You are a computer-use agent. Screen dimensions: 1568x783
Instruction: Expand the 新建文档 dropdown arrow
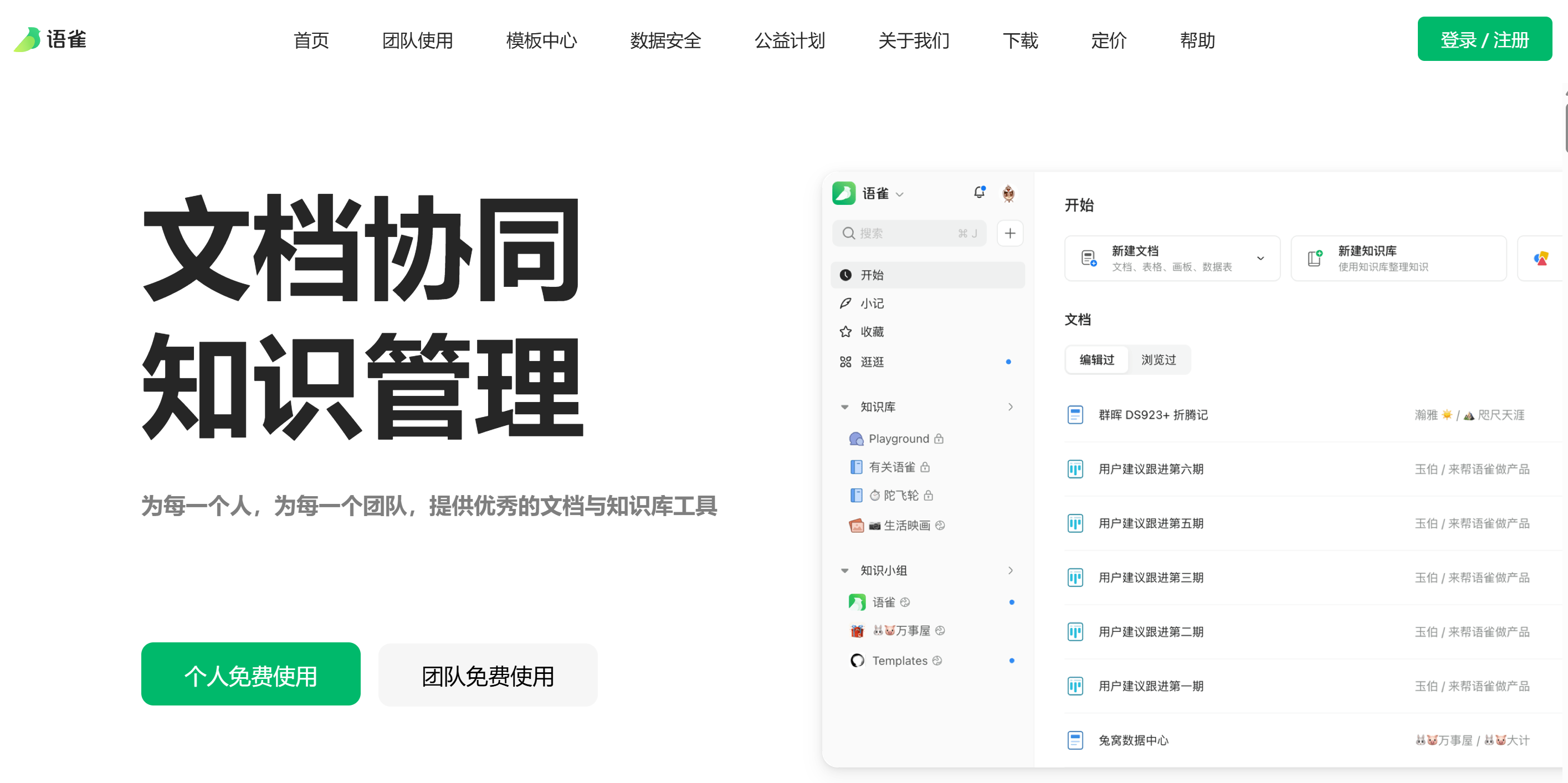1260,258
